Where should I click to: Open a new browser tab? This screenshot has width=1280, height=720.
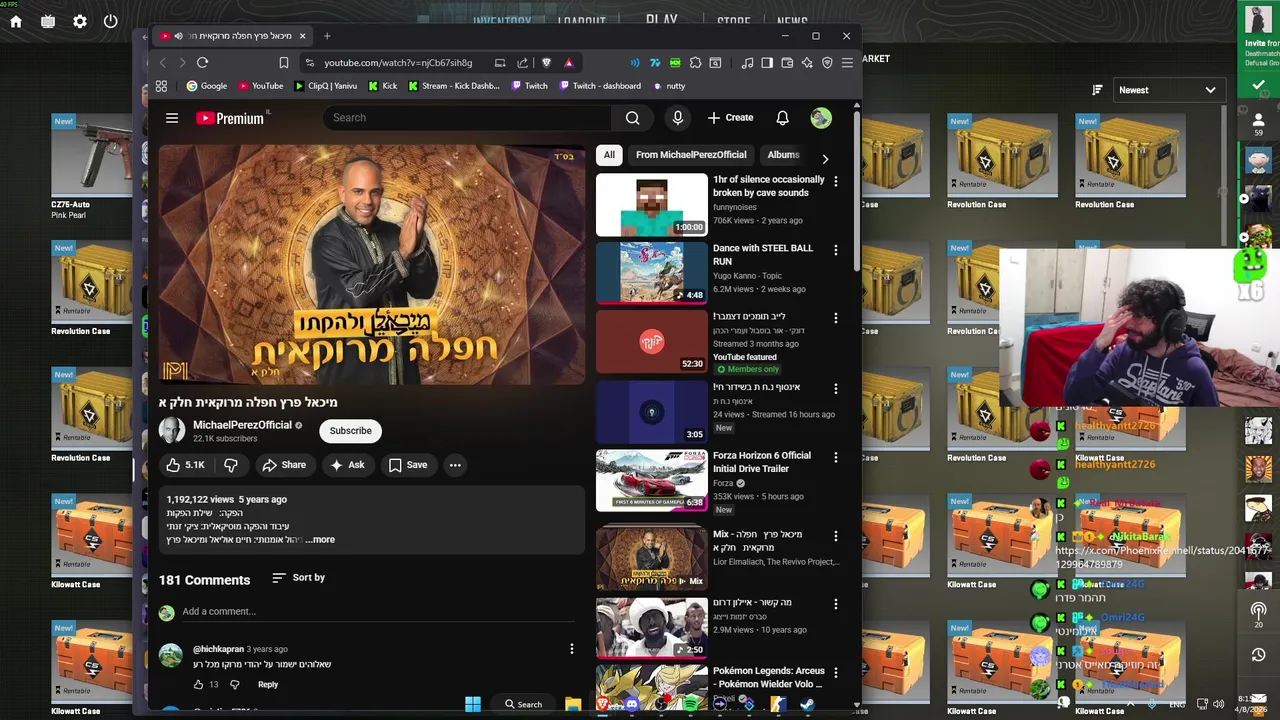click(327, 36)
